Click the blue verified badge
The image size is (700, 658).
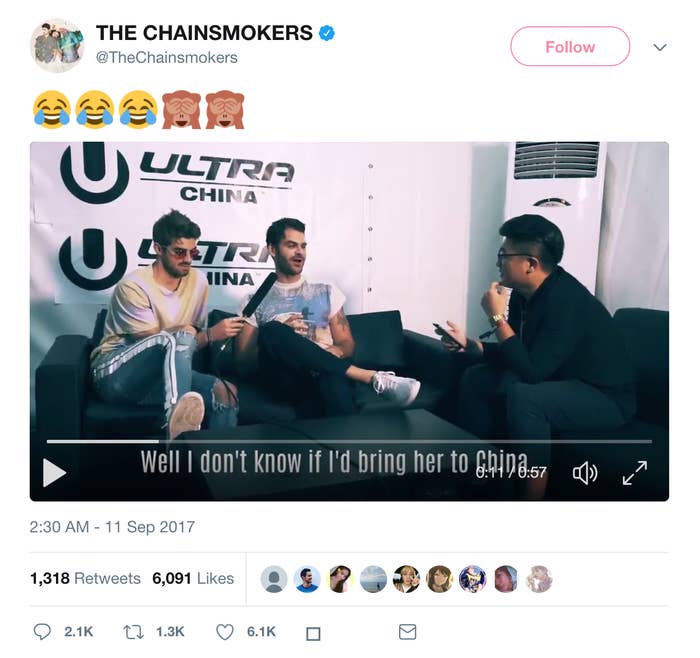tap(327, 33)
